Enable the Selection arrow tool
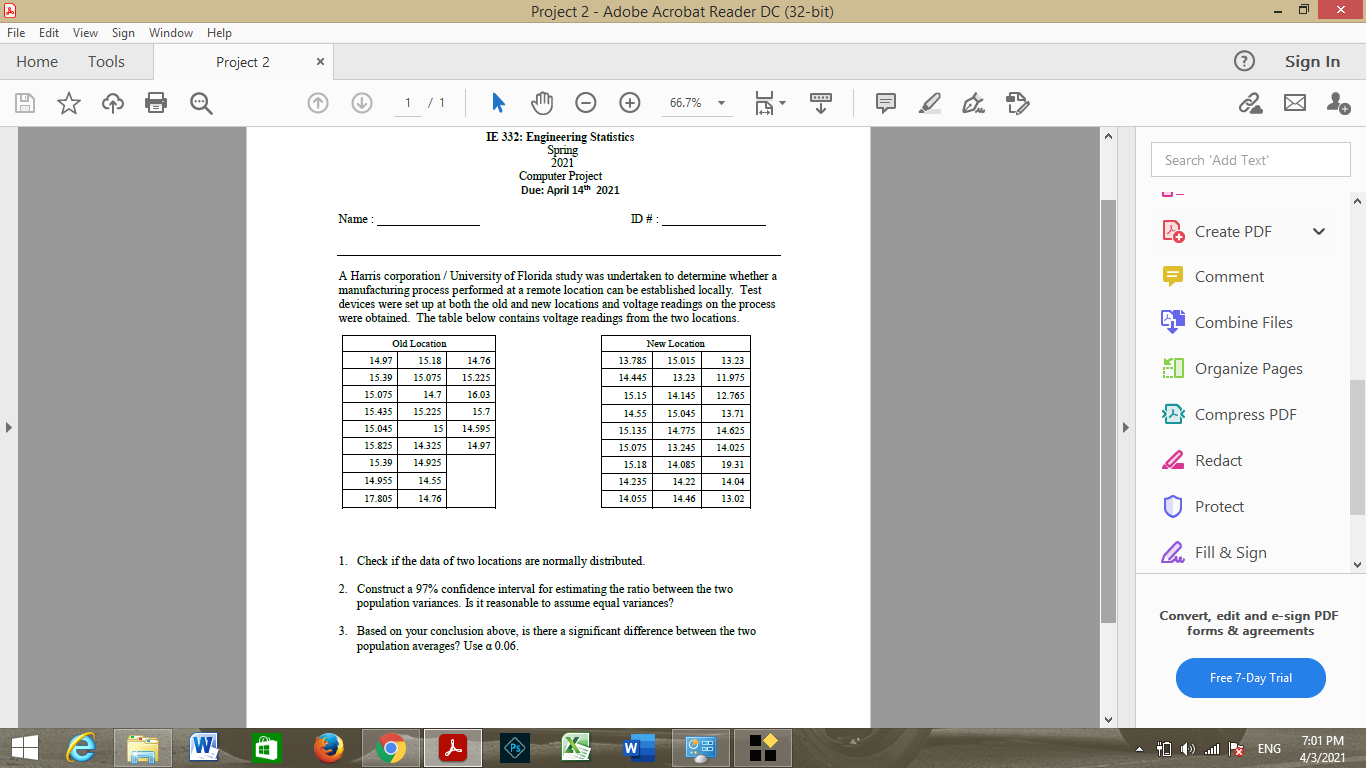The width and height of the screenshot is (1366, 768). click(497, 102)
